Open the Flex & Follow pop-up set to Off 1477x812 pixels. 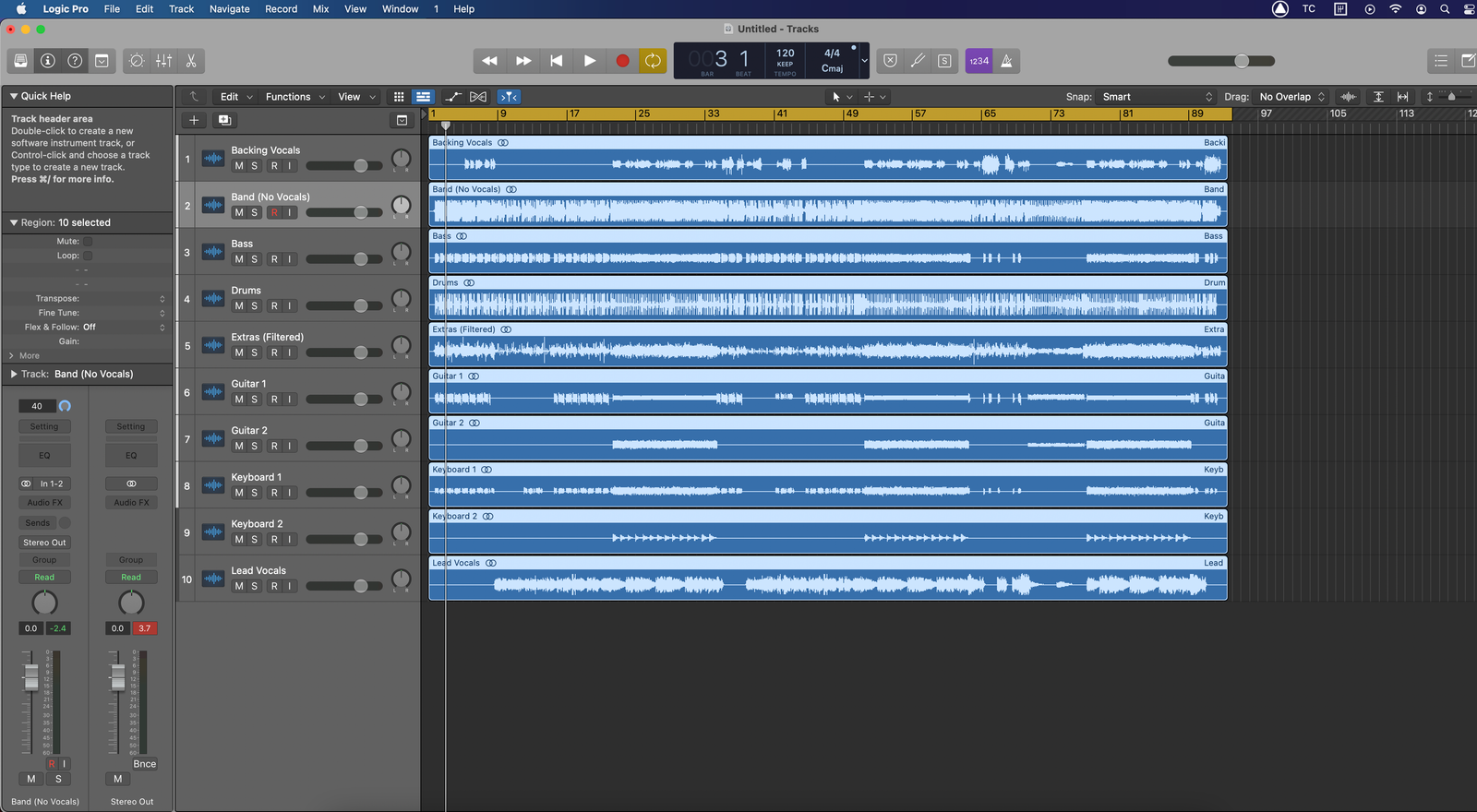point(125,327)
